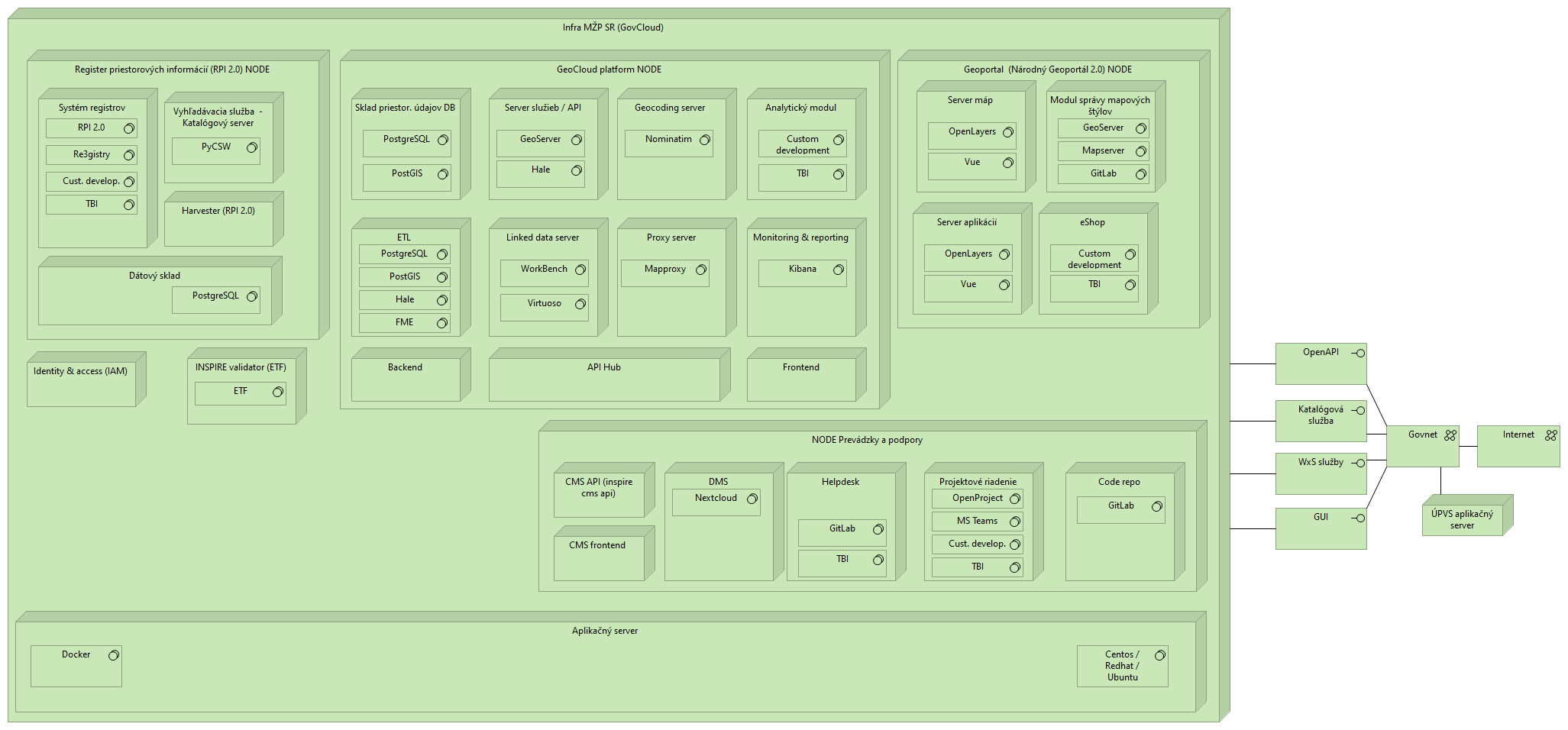This screenshot has height=730, width=1568.
Task: Click the WxS služby interface icon
Action: (x=1358, y=463)
